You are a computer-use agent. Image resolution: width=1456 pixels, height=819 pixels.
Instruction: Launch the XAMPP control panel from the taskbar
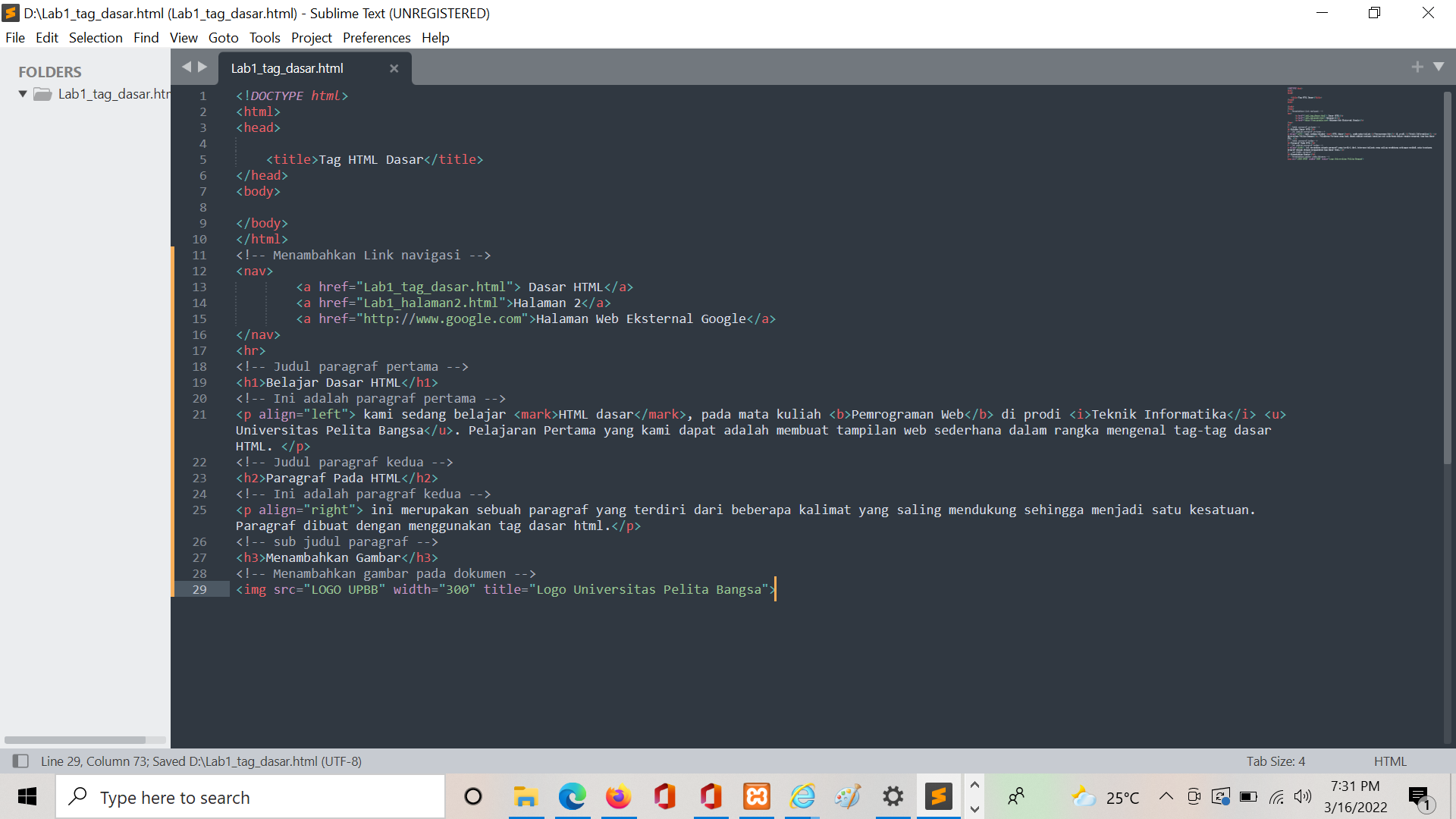click(756, 796)
